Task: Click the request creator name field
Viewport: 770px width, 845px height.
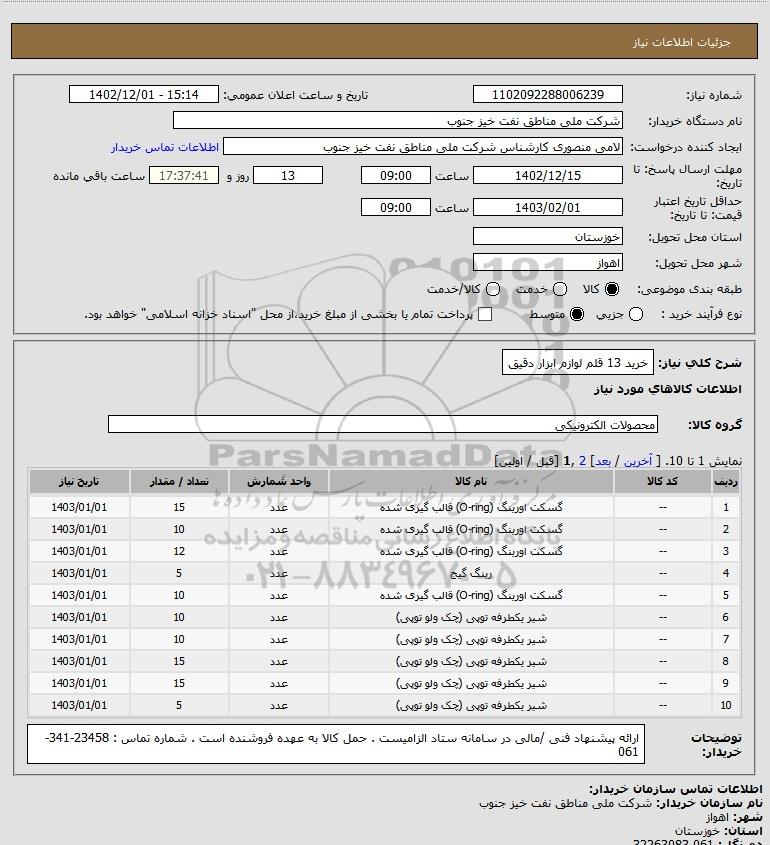Action: (422, 147)
